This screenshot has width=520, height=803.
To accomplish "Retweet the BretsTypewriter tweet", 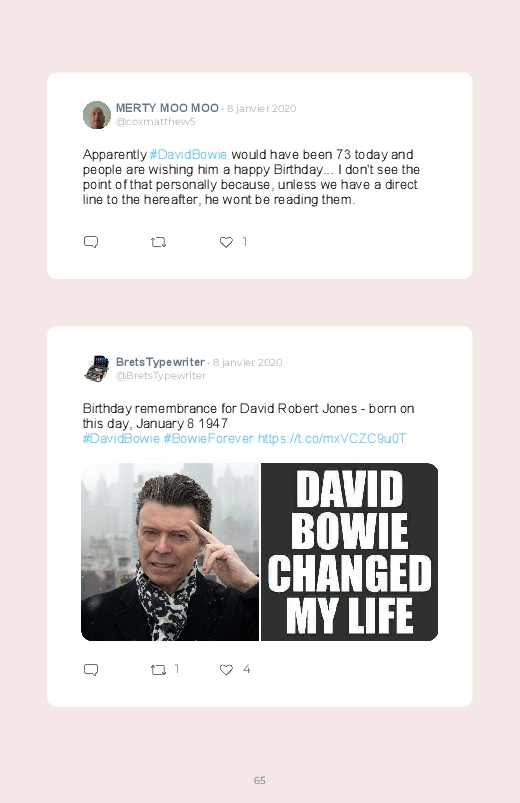I will pyautogui.click(x=158, y=669).
